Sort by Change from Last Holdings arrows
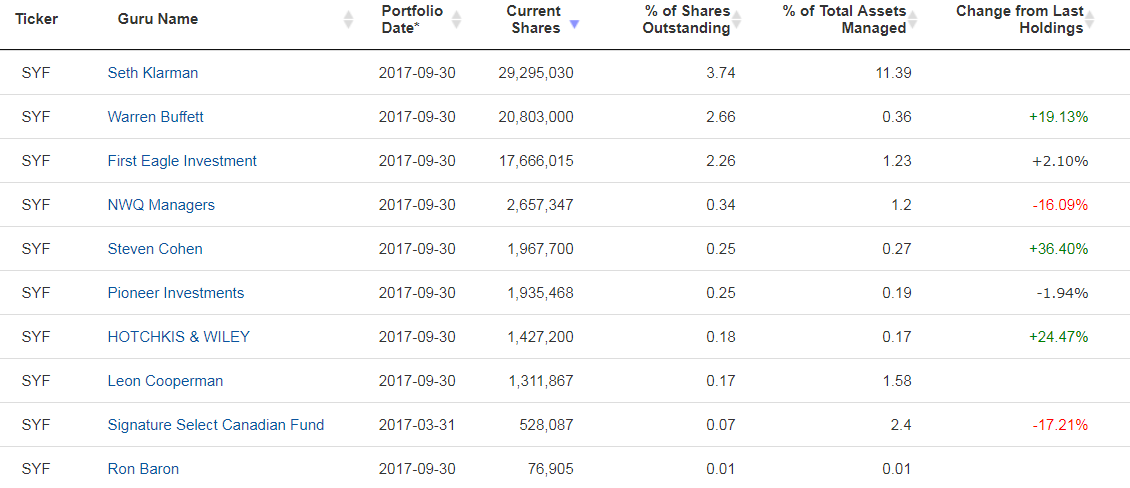Viewport: 1130px width, 488px height. pos(1089,19)
